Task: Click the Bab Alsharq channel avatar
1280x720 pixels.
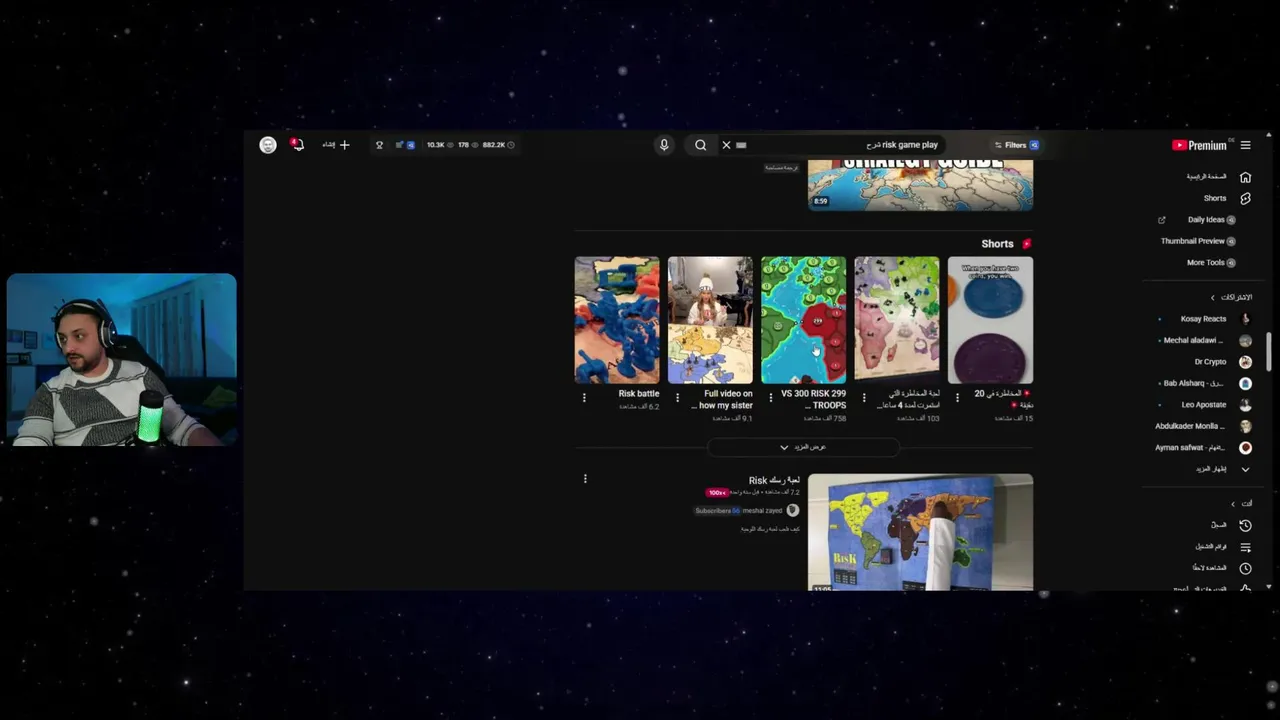Action: coord(1245,383)
